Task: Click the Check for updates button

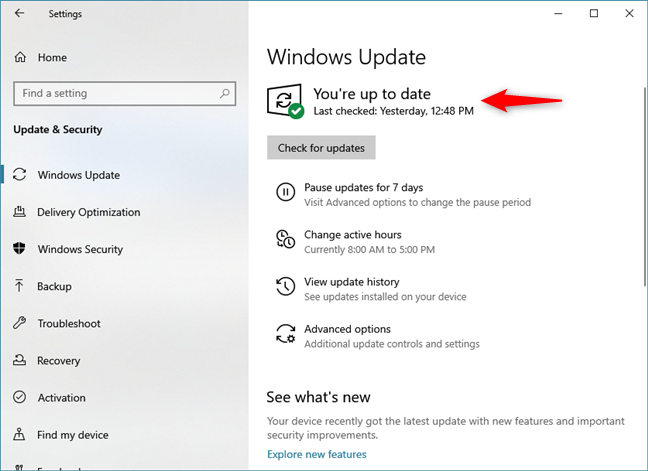Action: coord(321,147)
